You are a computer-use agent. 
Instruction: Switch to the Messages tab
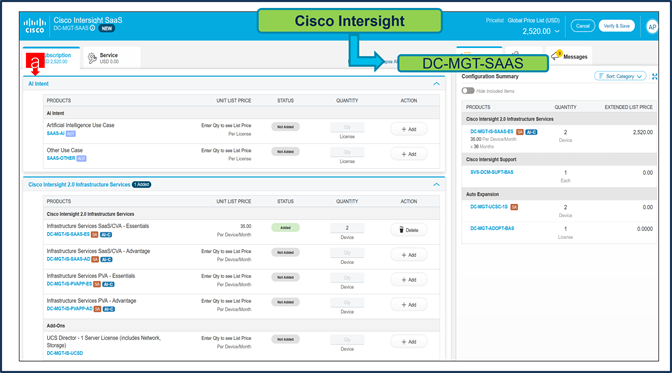pyautogui.click(x=570, y=57)
